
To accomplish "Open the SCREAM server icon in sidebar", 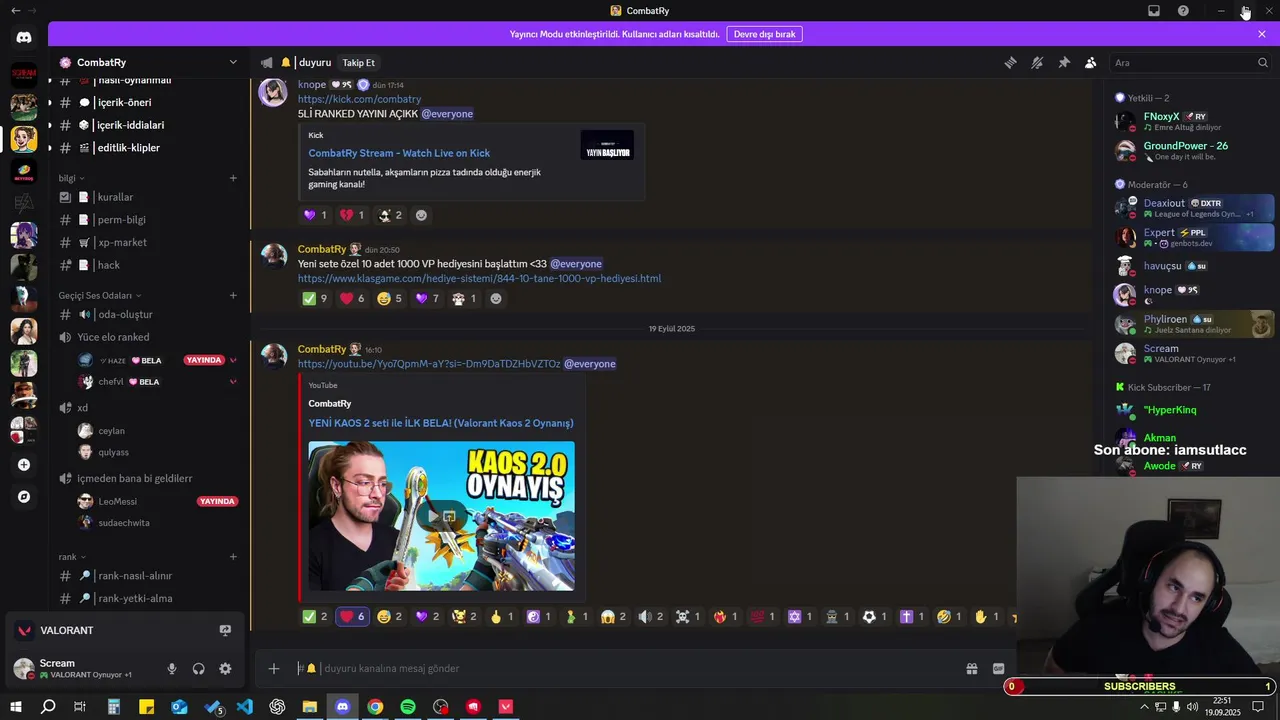I will tap(24, 74).
